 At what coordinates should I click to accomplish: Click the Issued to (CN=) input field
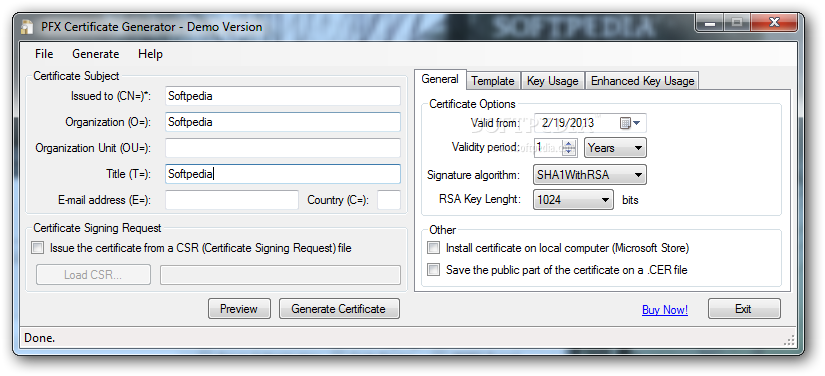click(283, 96)
